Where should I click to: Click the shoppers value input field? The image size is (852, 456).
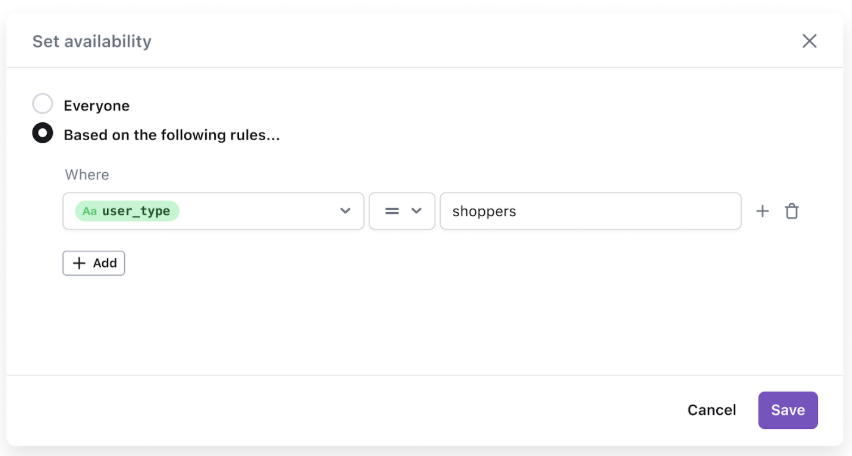[x=590, y=211]
